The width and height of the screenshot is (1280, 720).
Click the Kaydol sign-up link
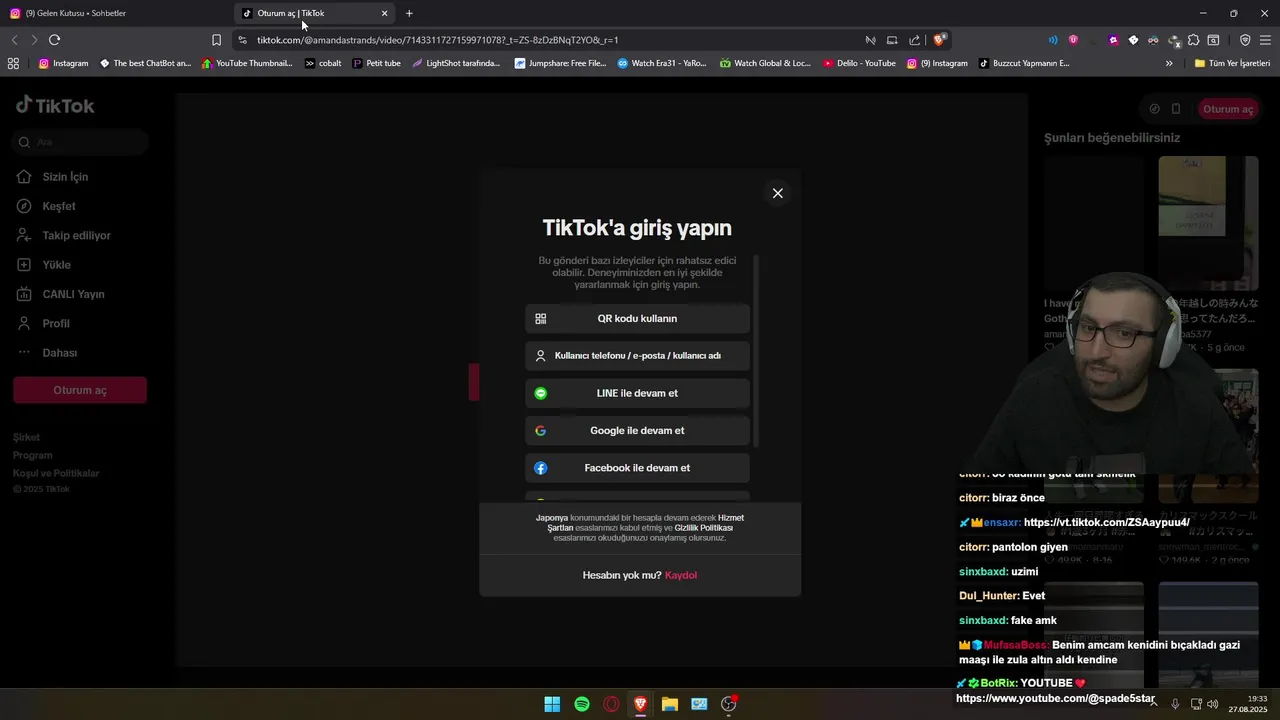[681, 575]
